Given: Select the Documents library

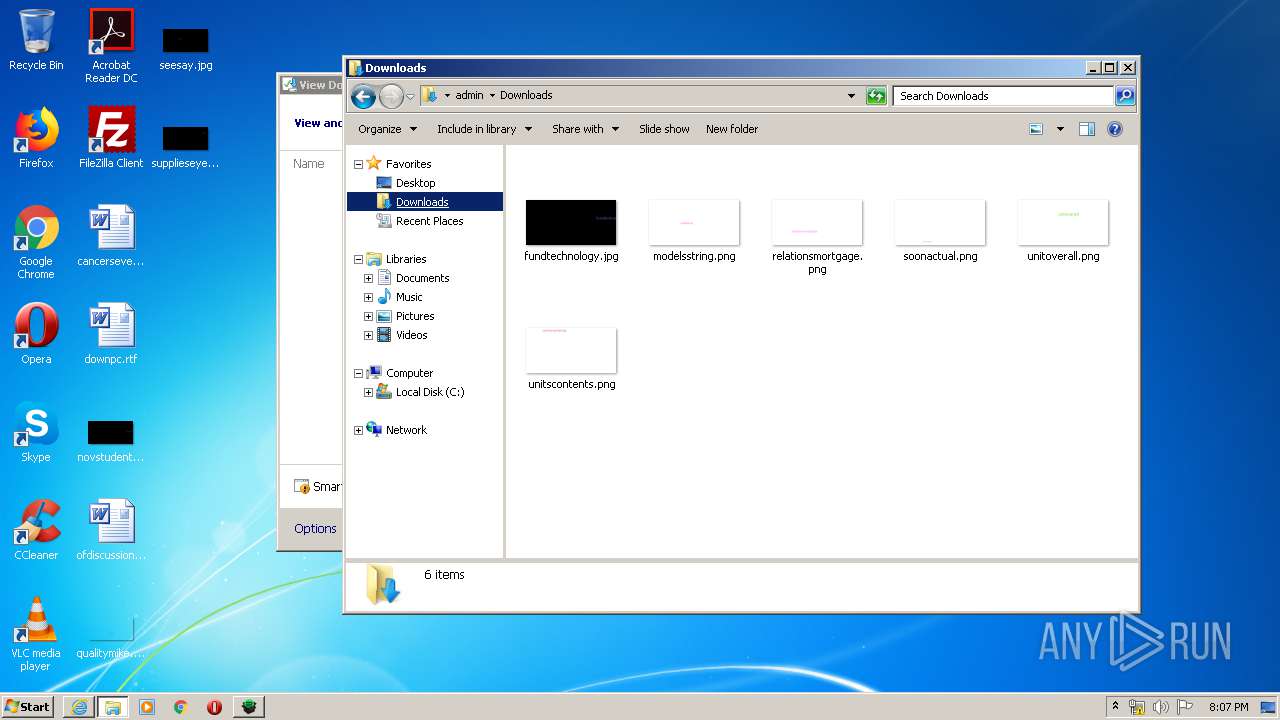Looking at the screenshot, I should point(422,278).
